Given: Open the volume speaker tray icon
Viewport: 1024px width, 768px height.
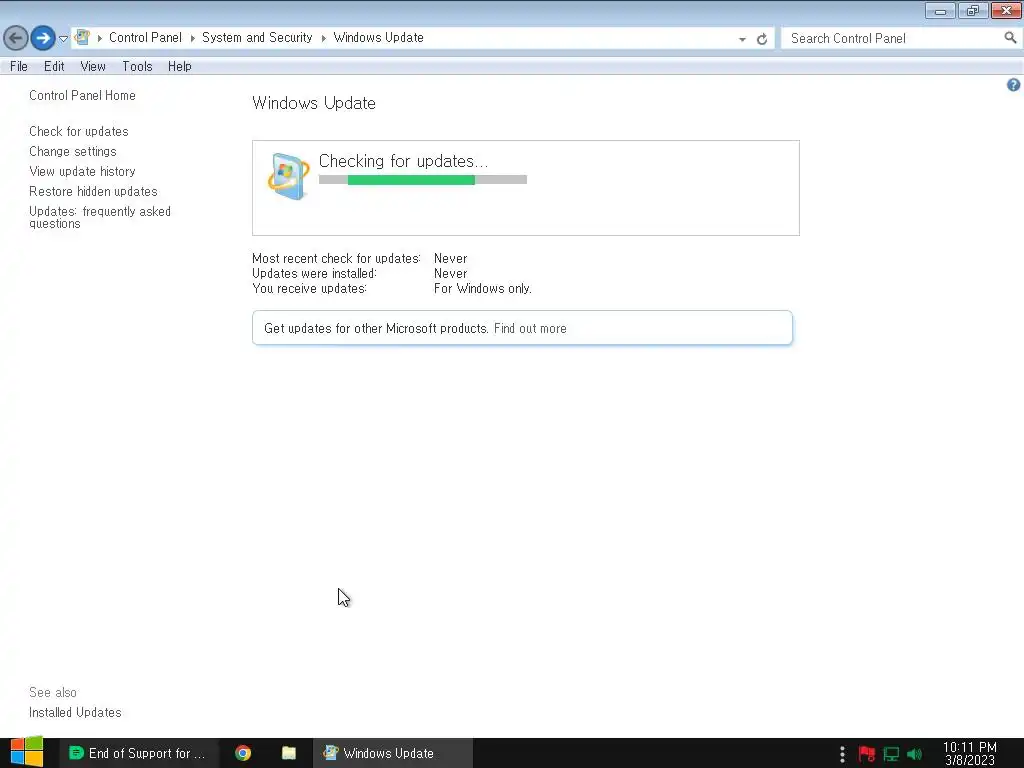Looking at the screenshot, I should point(914,754).
